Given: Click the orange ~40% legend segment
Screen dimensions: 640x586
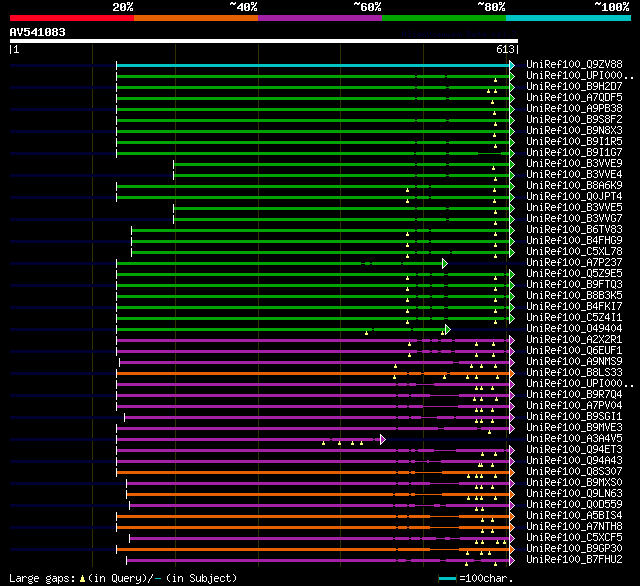Looking at the screenshot, I should 196,18.
